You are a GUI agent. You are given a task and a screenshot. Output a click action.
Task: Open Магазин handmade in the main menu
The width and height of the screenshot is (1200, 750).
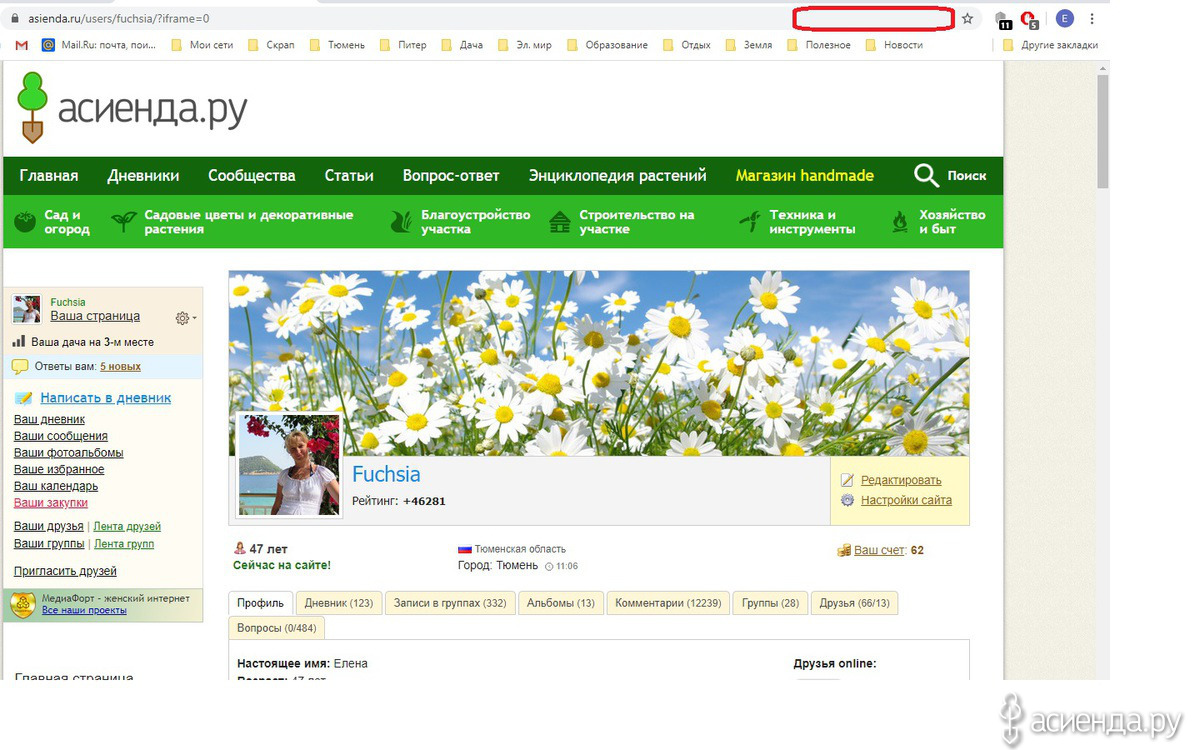805,176
